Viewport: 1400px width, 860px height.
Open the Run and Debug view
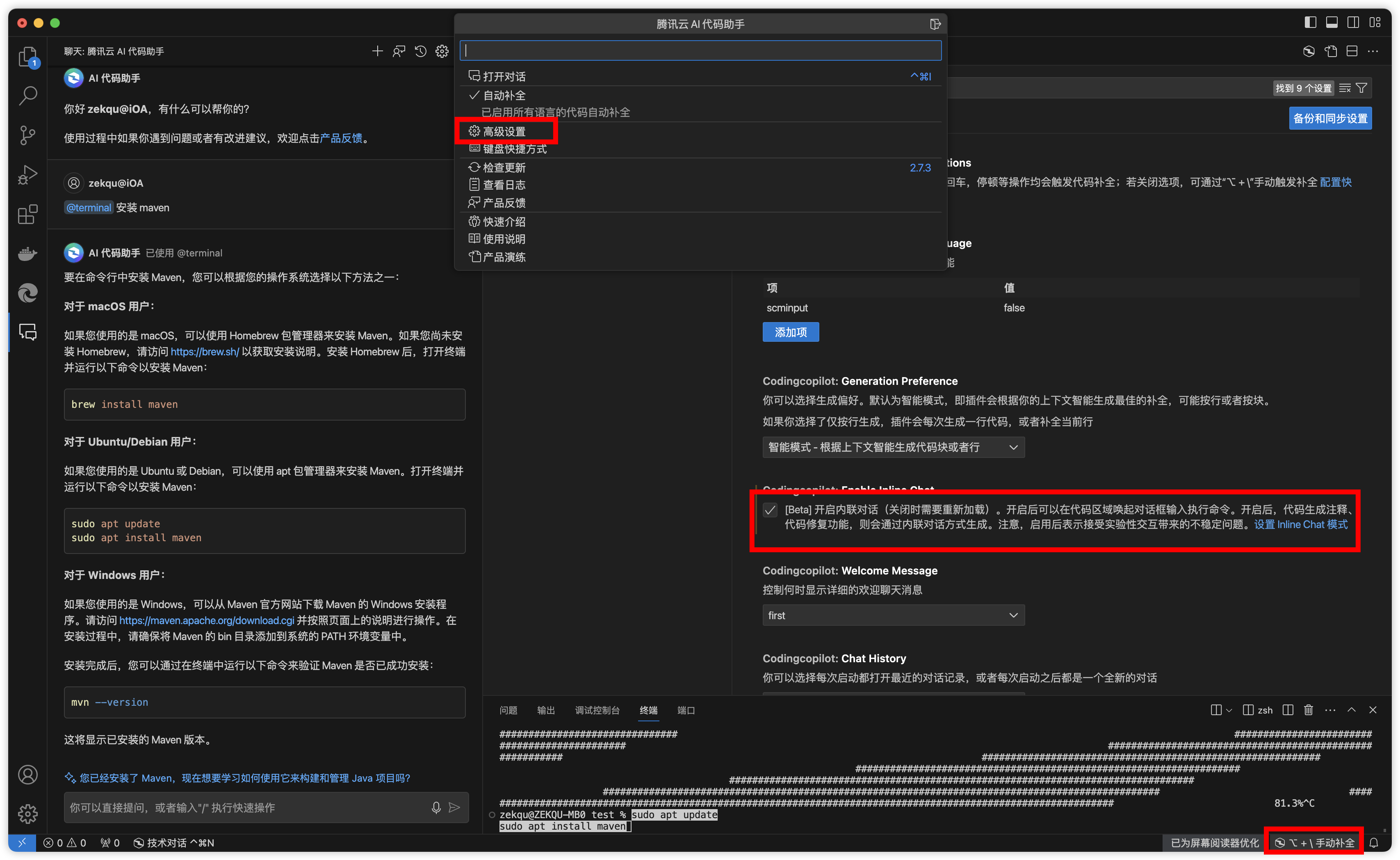27,175
